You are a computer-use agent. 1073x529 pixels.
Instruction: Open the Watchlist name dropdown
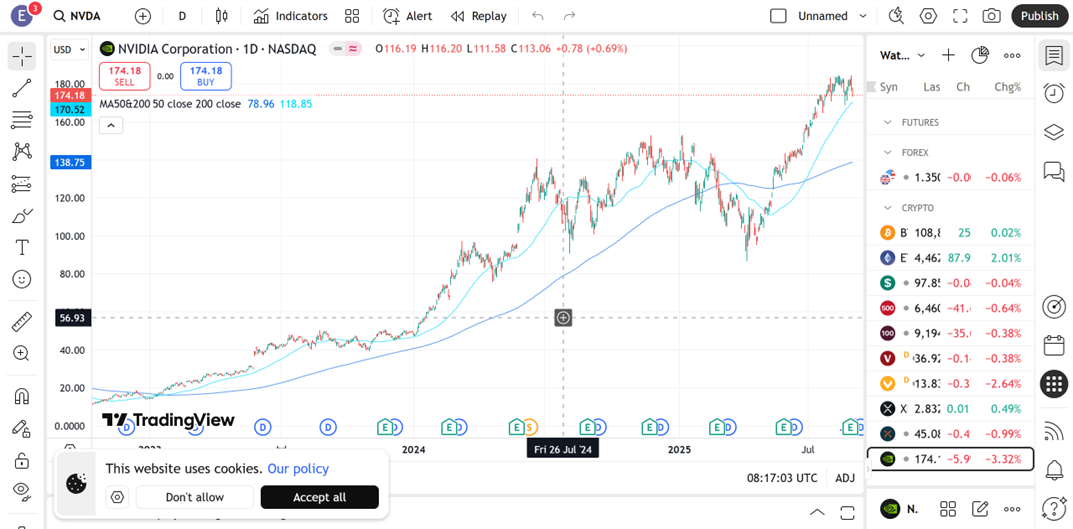[903, 55]
